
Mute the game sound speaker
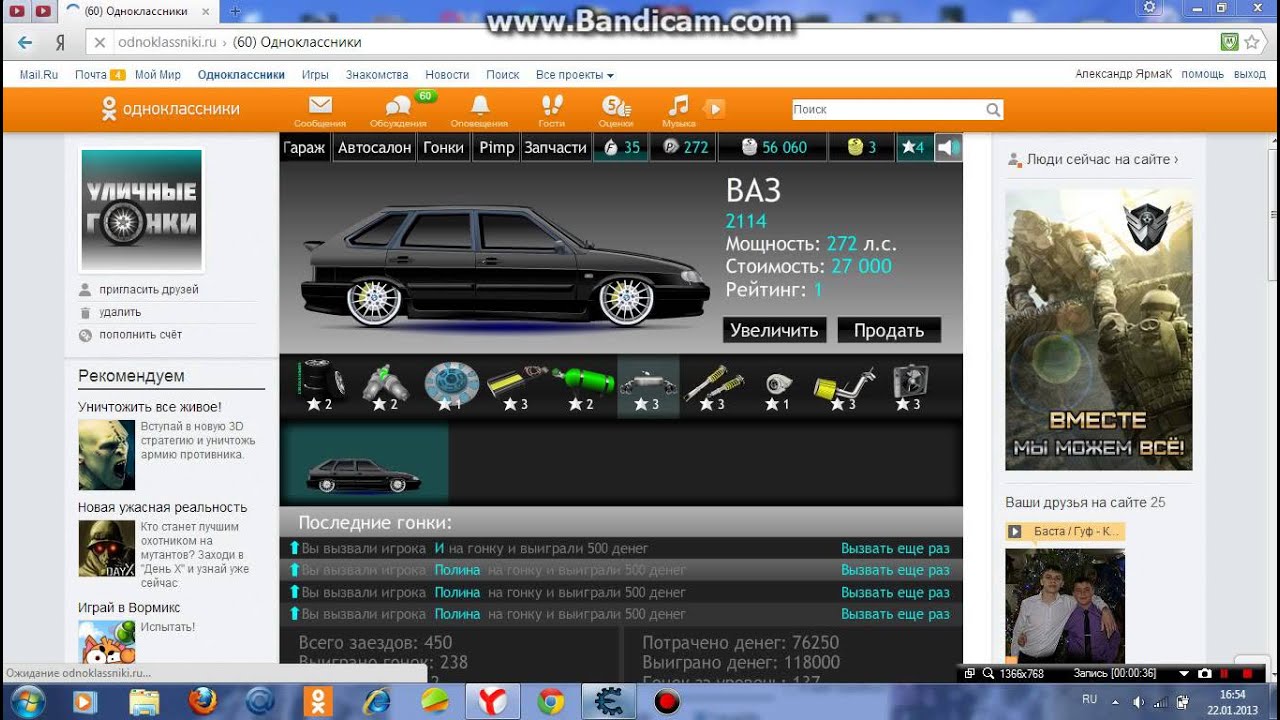[948, 147]
